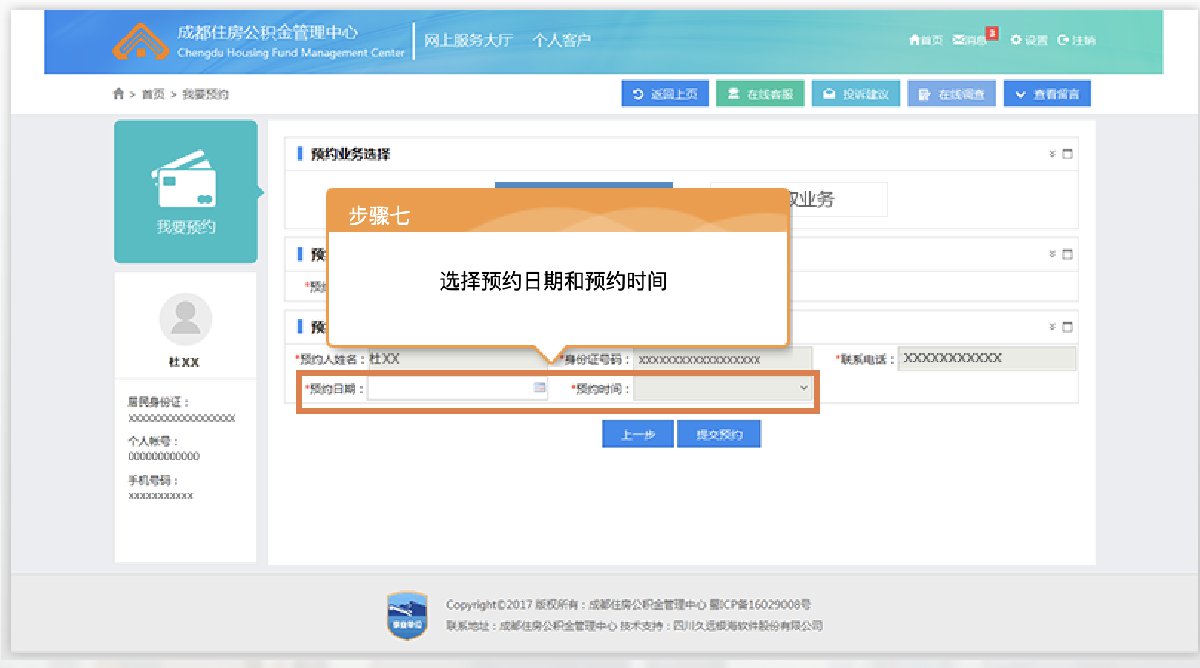The height and width of the screenshot is (668, 1200).
Task: Open 投诉建议 complaints and suggestions
Action: tap(855, 94)
